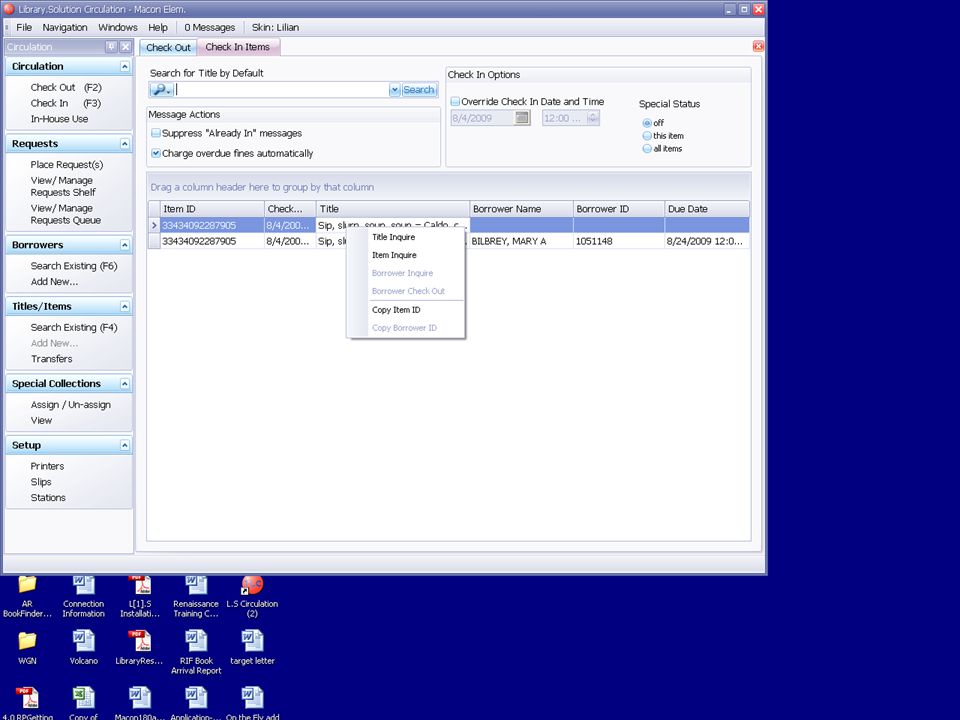The image size is (960, 720).
Task: Open the Navigation menu
Action: point(65,28)
